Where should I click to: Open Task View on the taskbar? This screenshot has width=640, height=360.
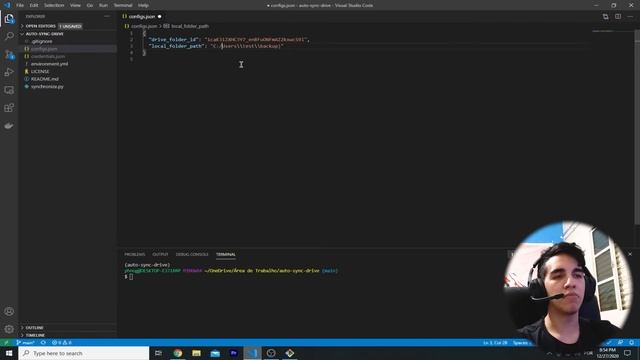point(158,353)
